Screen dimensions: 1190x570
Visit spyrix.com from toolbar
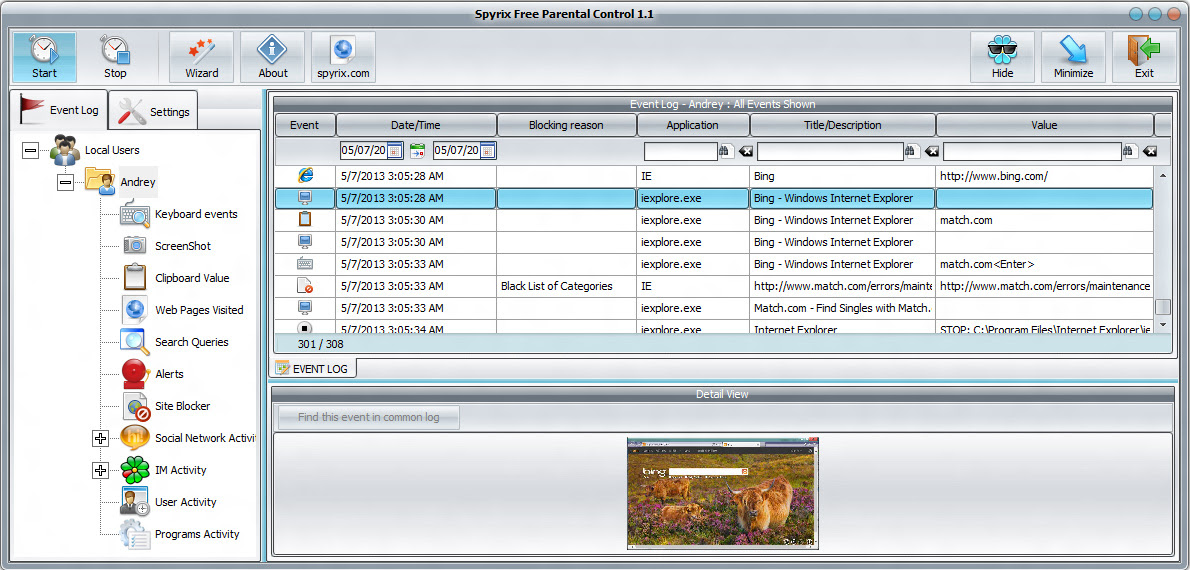(343, 57)
